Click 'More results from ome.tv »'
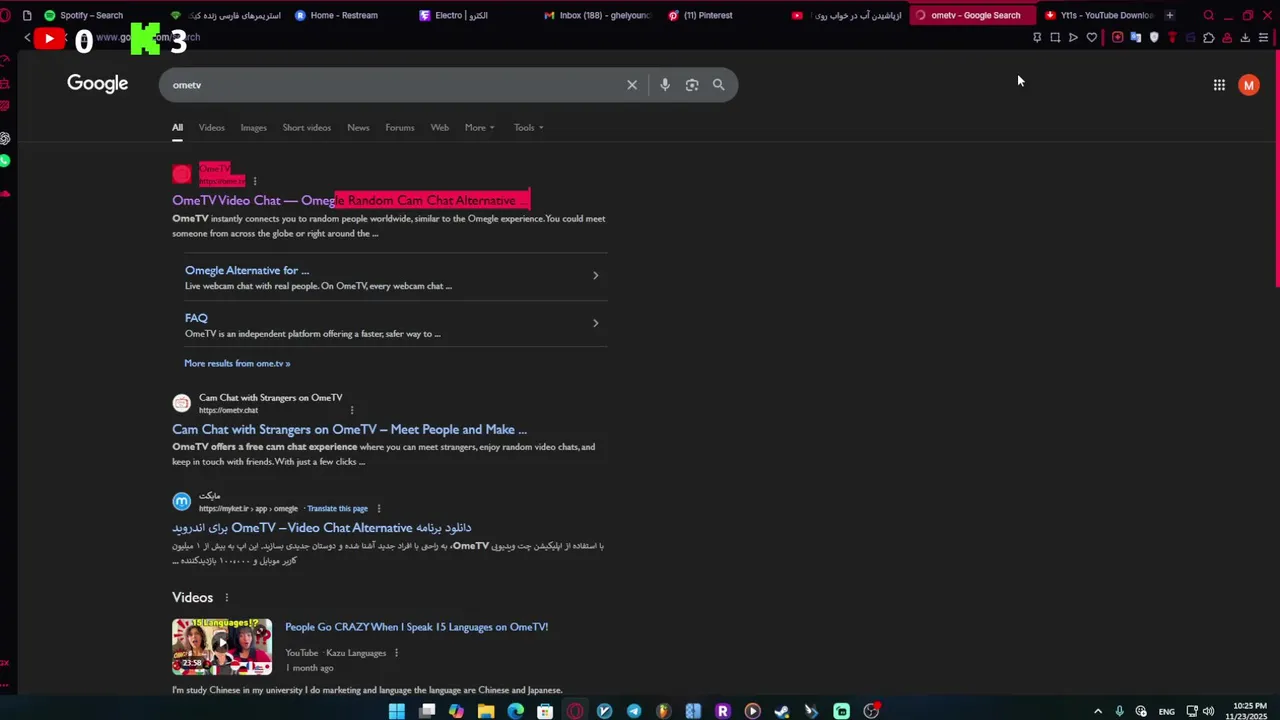This screenshot has width=1280, height=720. (x=237, y=363)
